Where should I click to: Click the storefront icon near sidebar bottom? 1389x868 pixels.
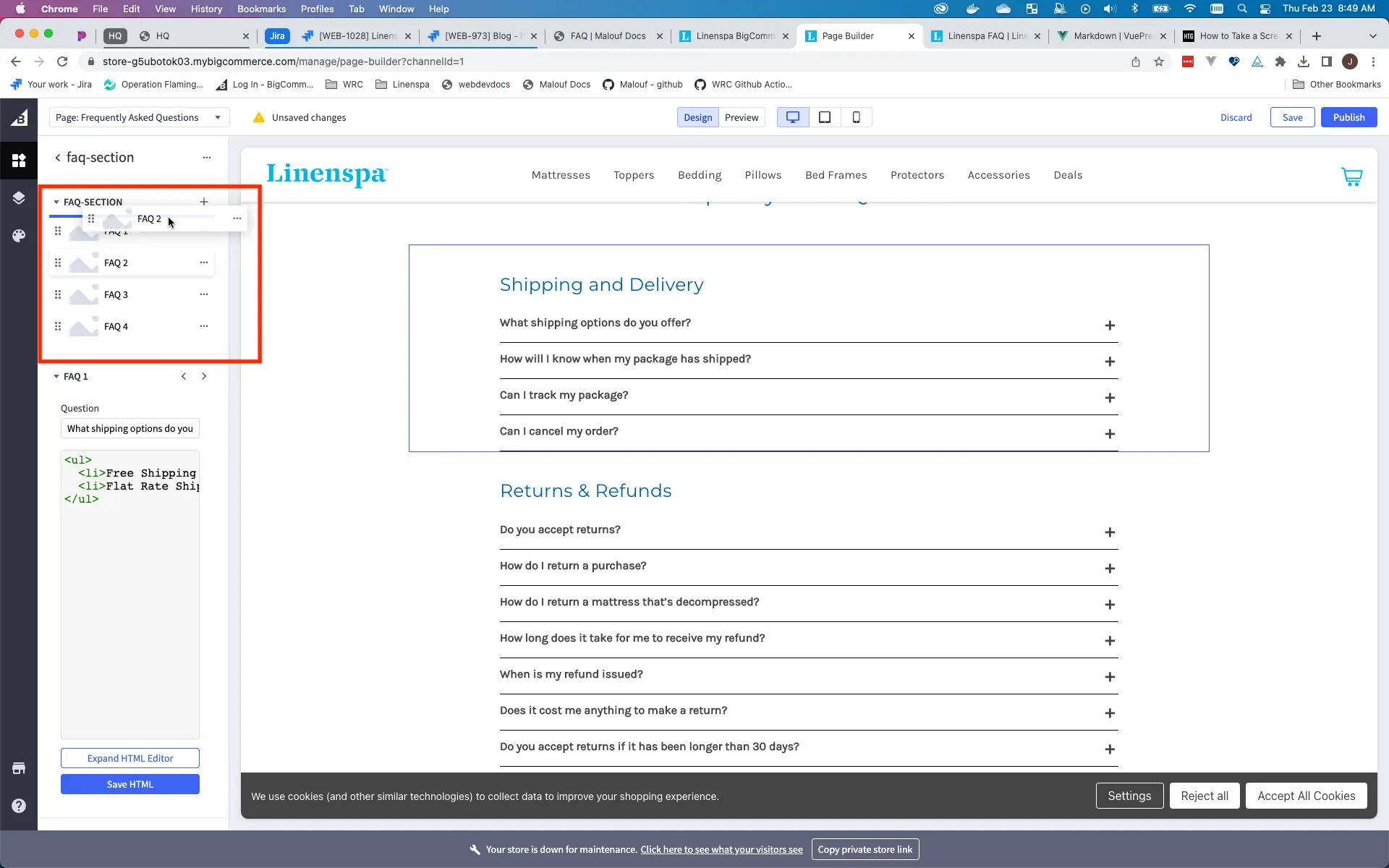18,767
